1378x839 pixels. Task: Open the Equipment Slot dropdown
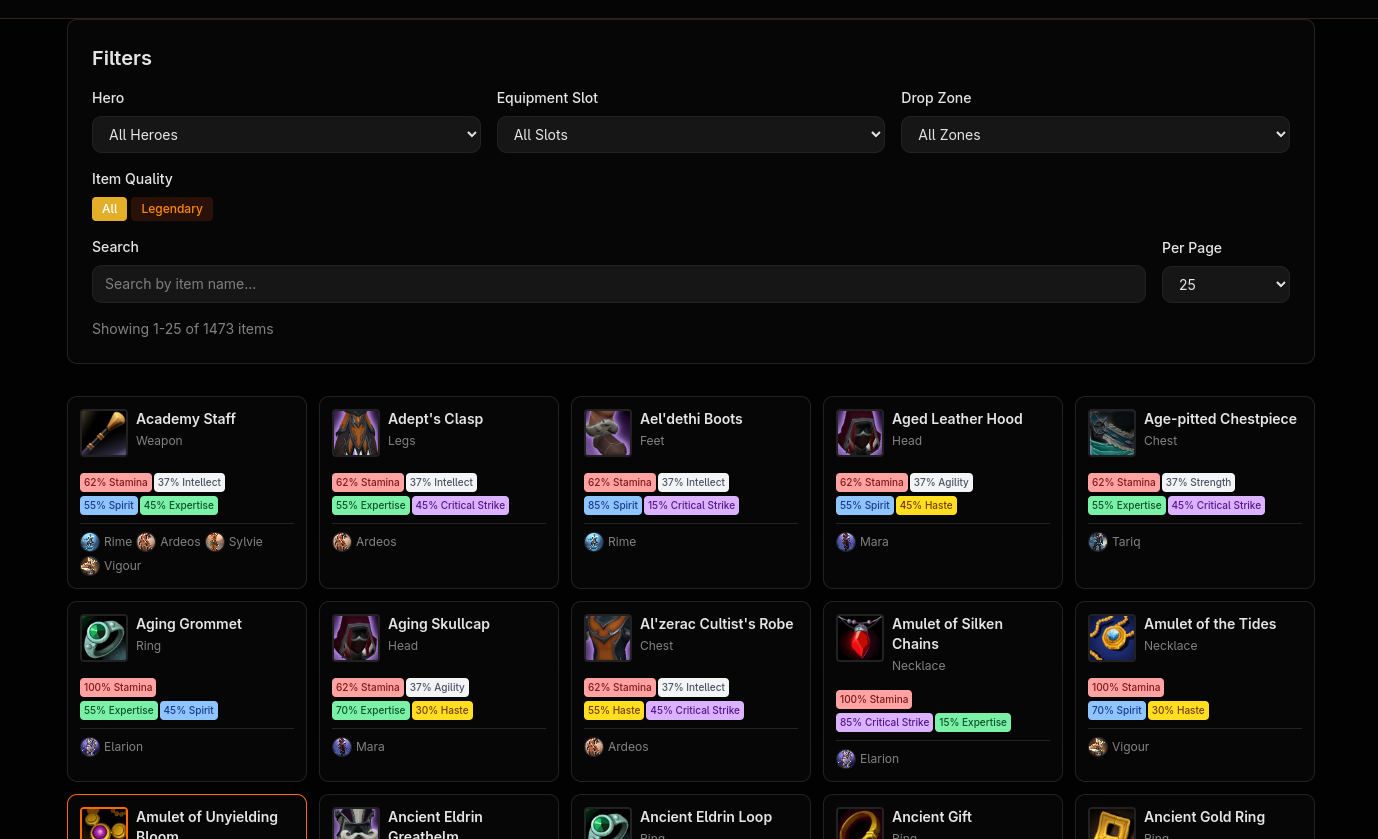[x=690, y=134]
